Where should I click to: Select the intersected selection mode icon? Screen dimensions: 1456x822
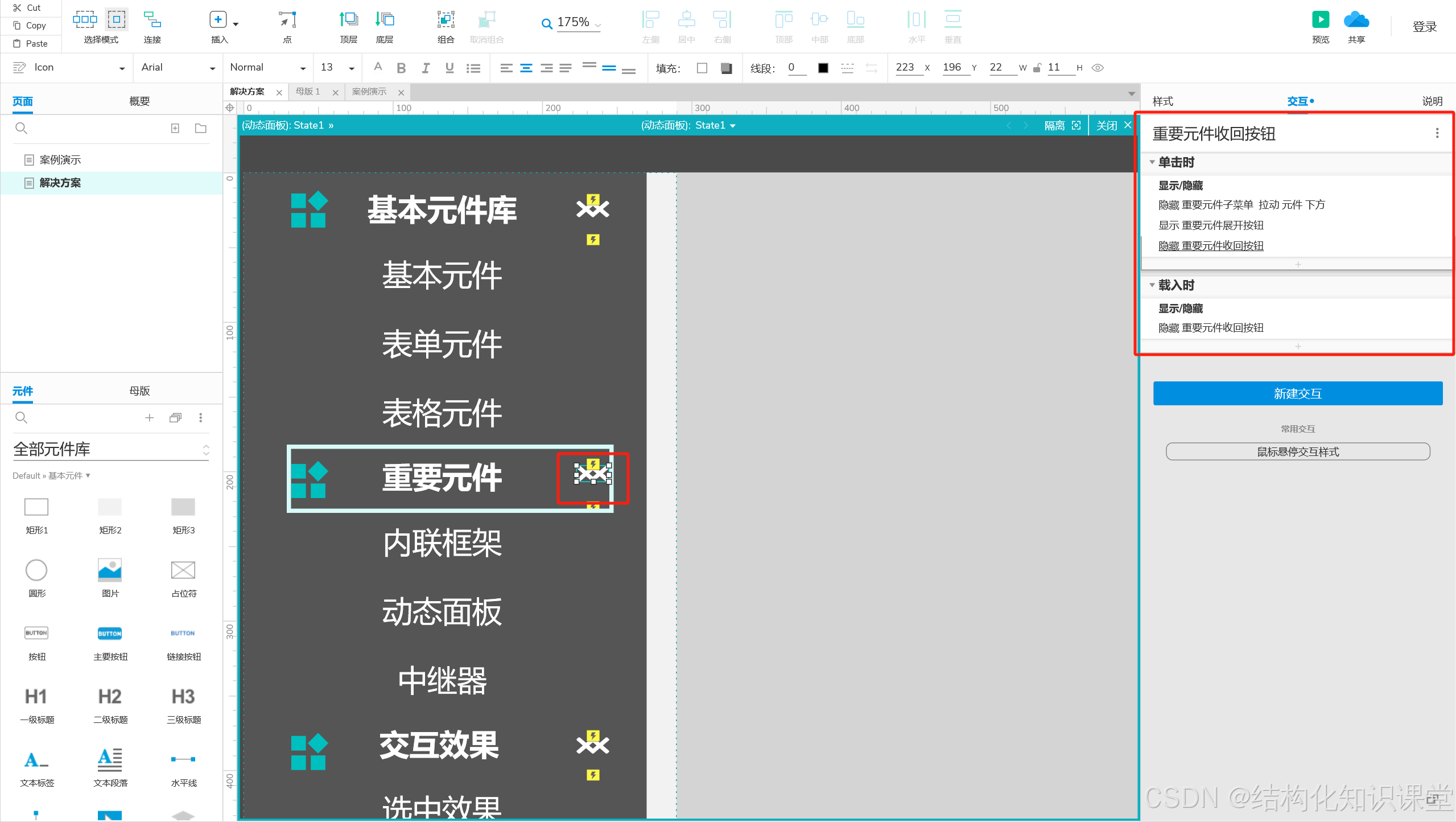coord(85,19)
